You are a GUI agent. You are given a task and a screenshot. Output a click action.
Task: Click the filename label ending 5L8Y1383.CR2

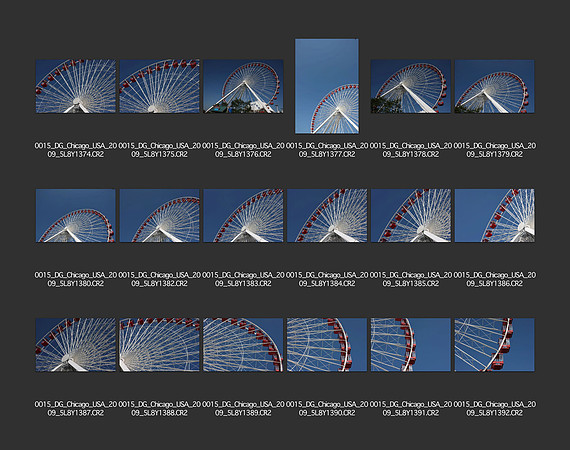pyautogui.click(x=243, y=279)
